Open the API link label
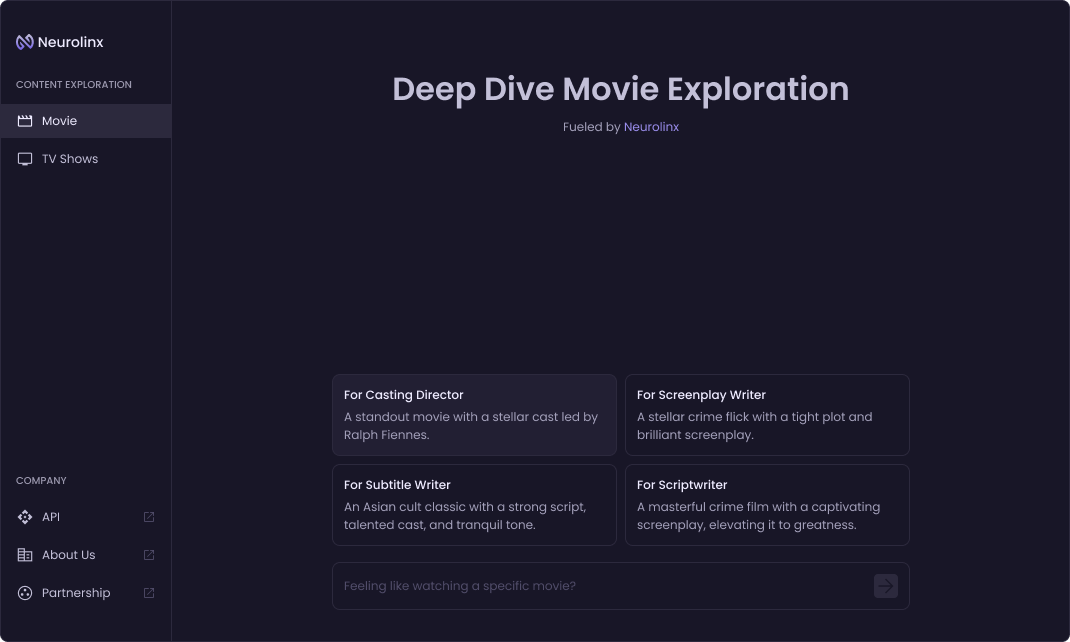 pyautogui.click(x=51, y=517)
